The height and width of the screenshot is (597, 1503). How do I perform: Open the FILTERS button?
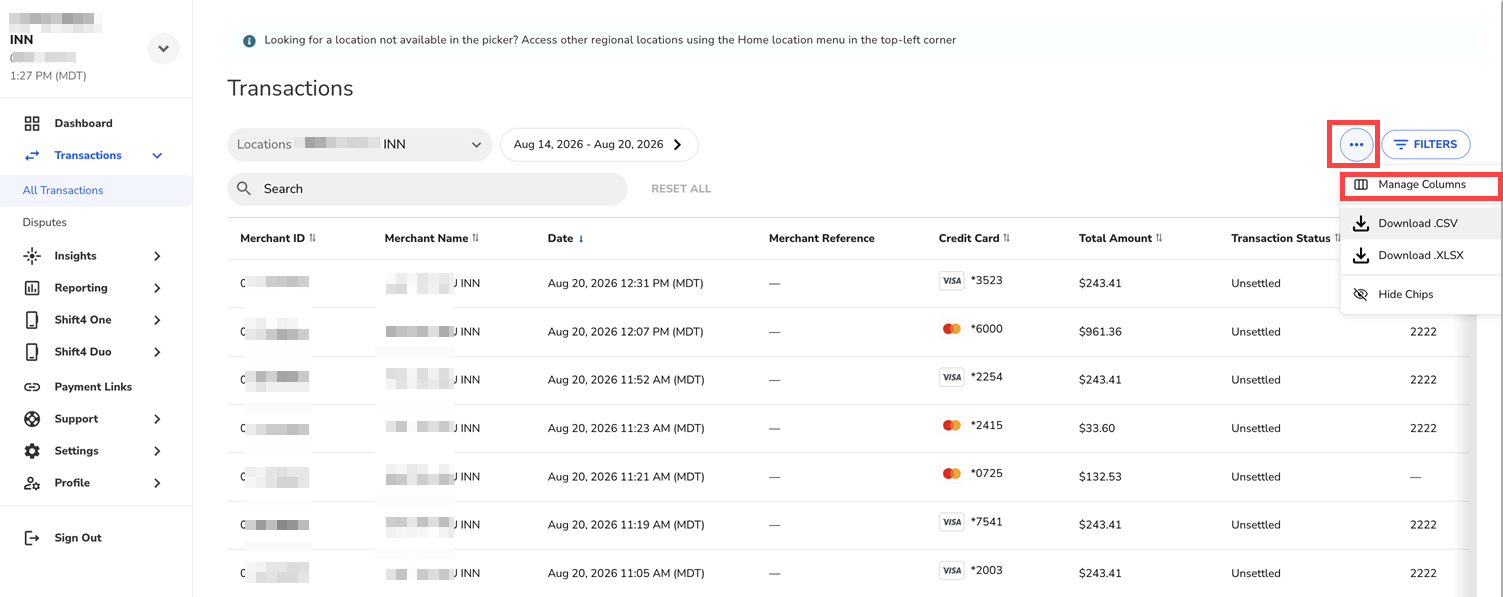pos(1426,145)
